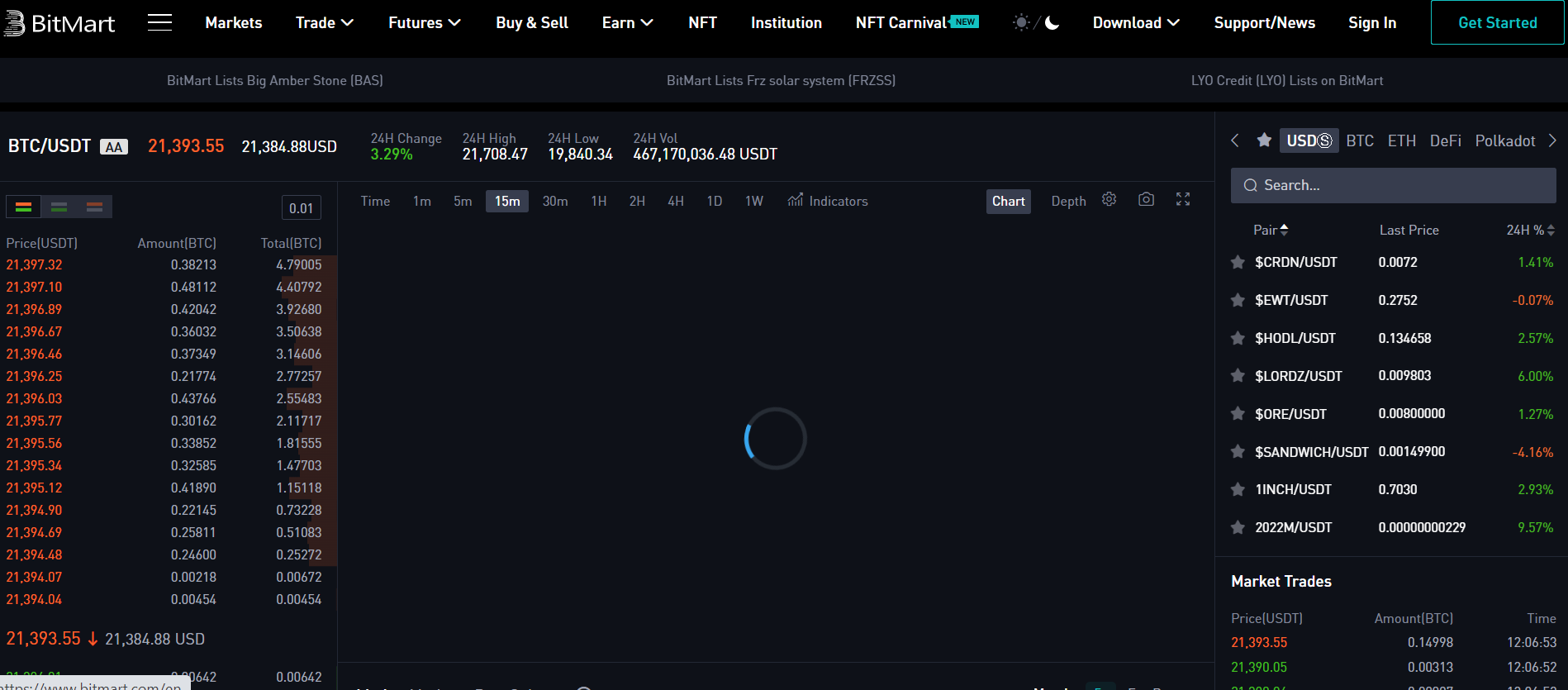Open Support/News page

coord(1265,23)
